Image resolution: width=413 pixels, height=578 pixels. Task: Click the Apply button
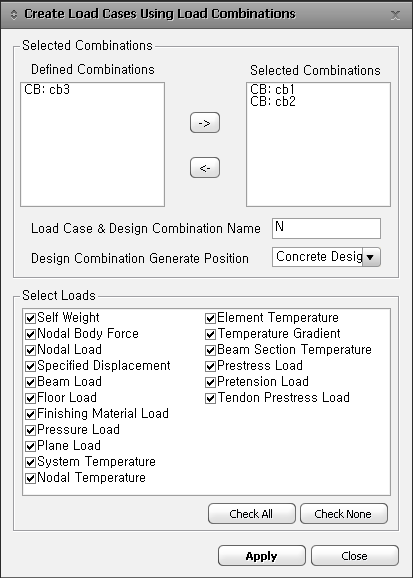[262, 556]
